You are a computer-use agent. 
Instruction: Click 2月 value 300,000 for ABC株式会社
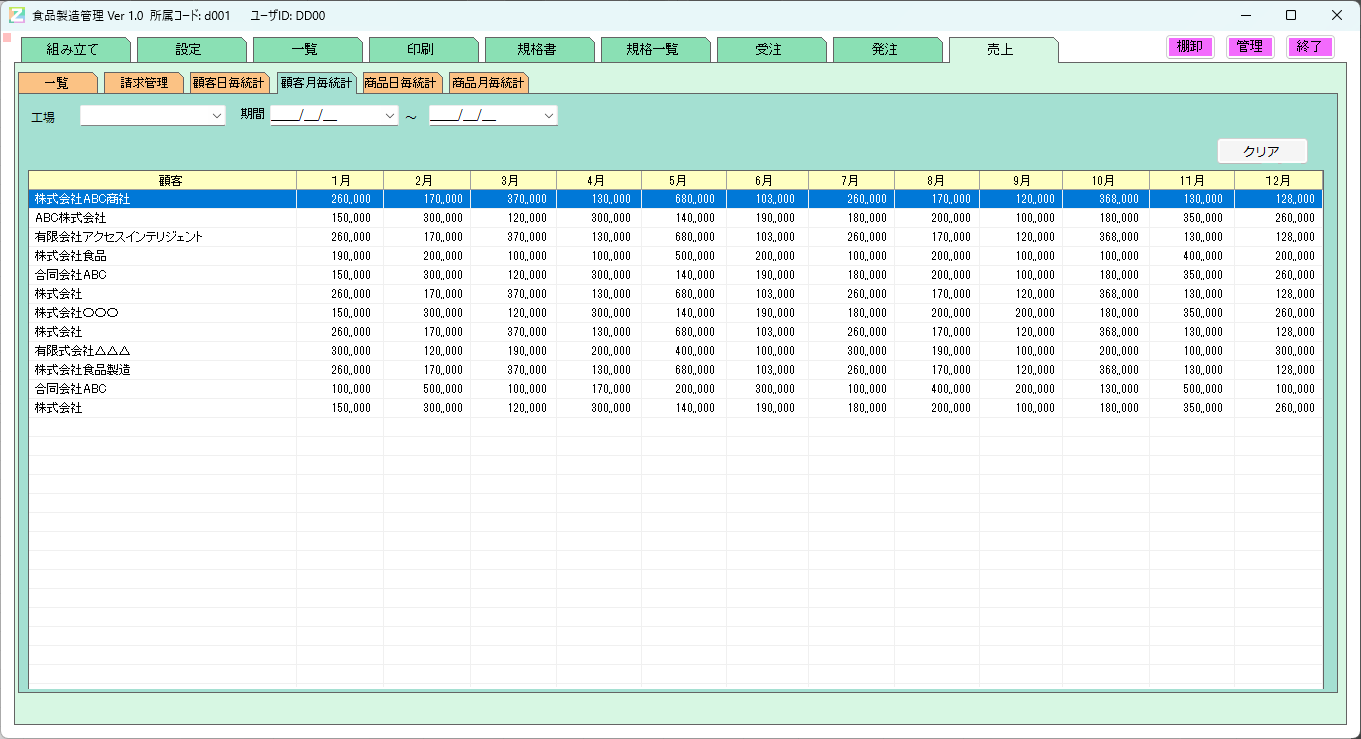point(443,219)
